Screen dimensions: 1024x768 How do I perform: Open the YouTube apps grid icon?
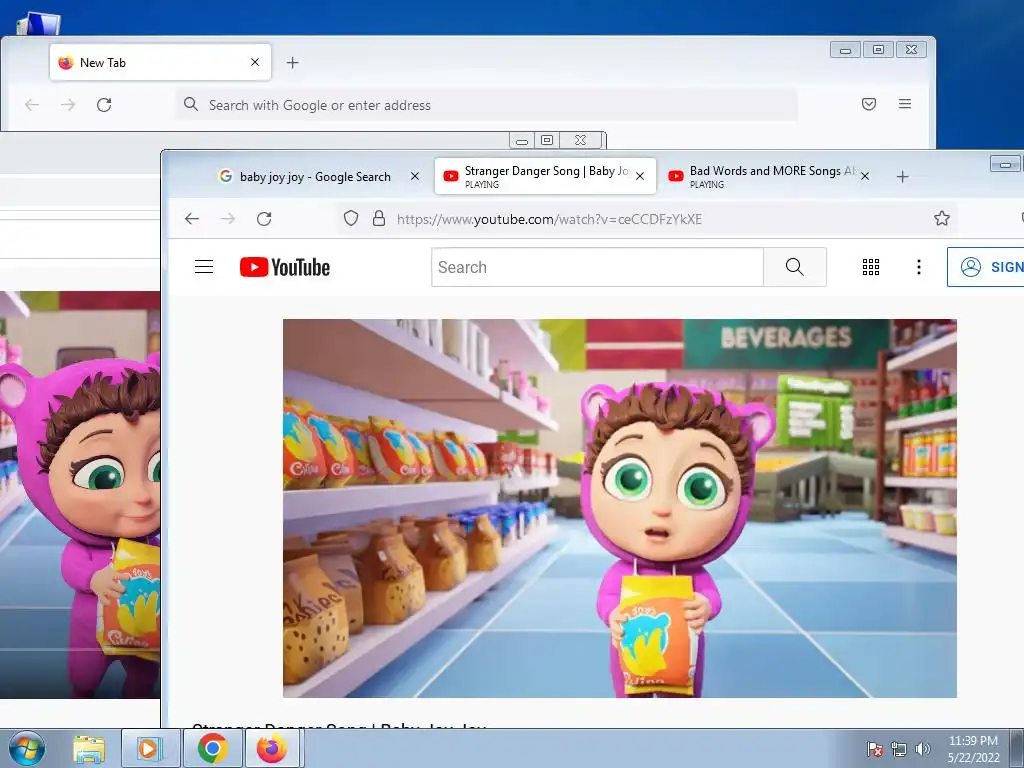pos(871,266)
